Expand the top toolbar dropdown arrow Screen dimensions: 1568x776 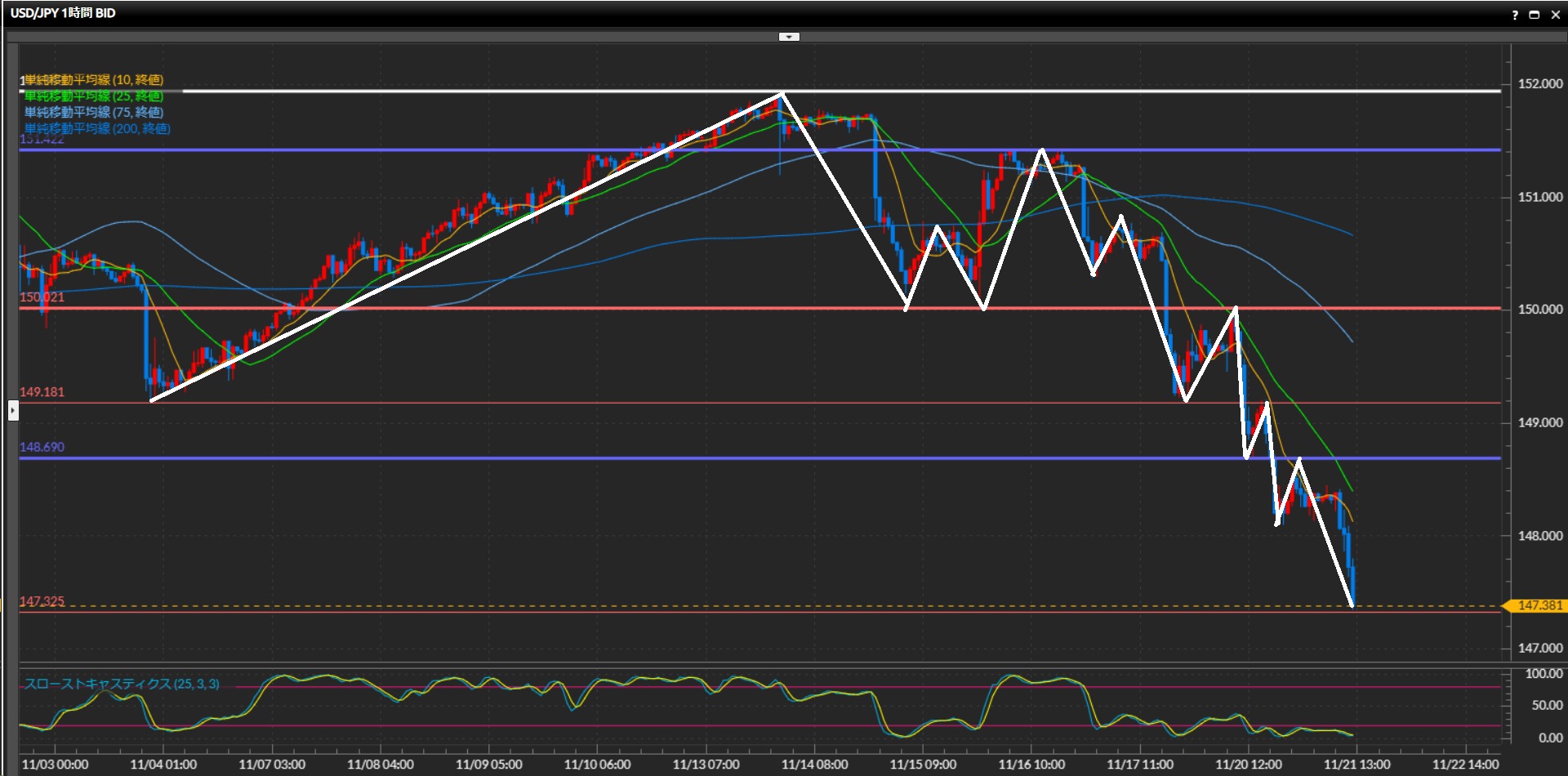coord(789,37)
